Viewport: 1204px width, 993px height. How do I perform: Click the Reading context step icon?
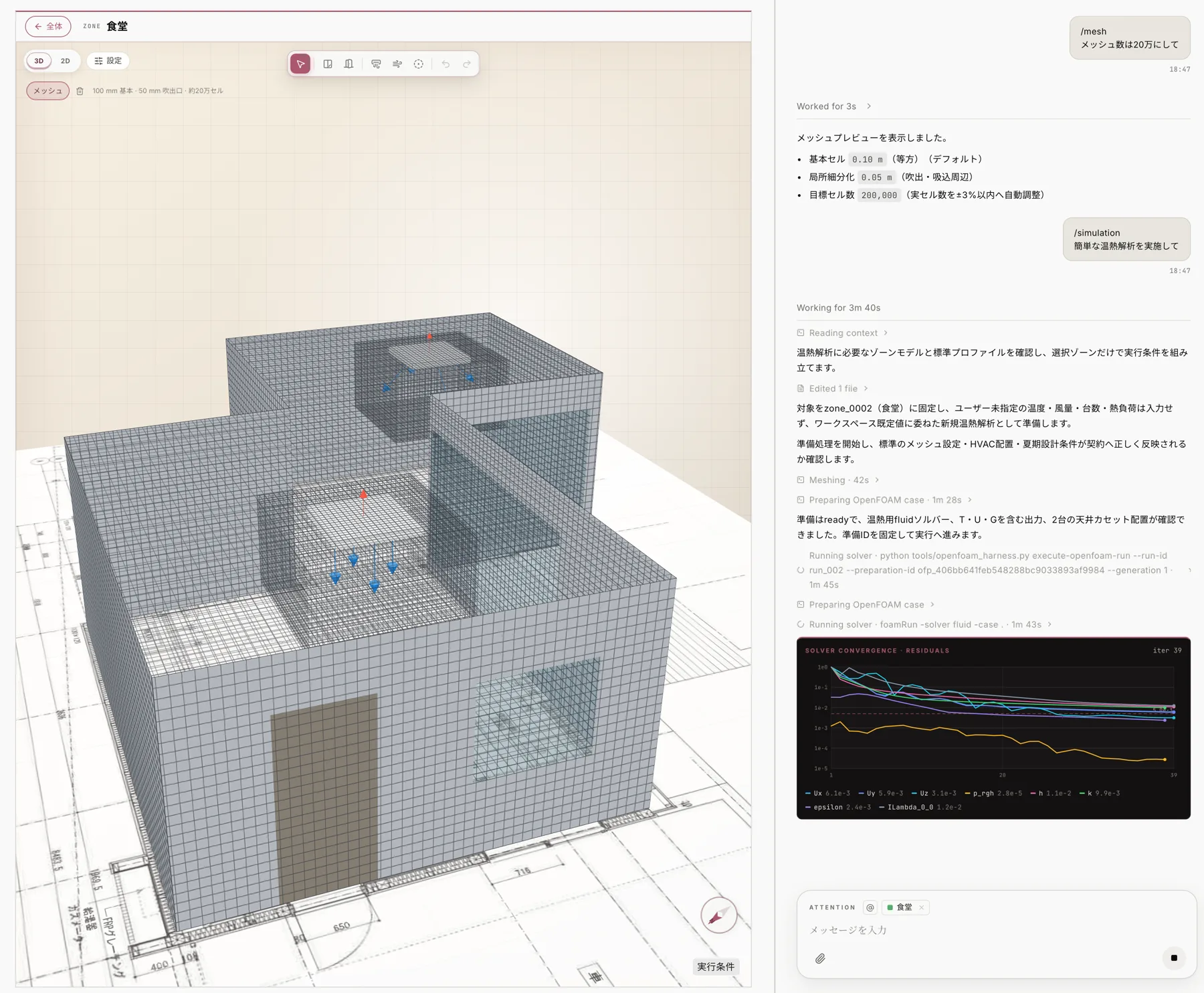click(801, 333)
